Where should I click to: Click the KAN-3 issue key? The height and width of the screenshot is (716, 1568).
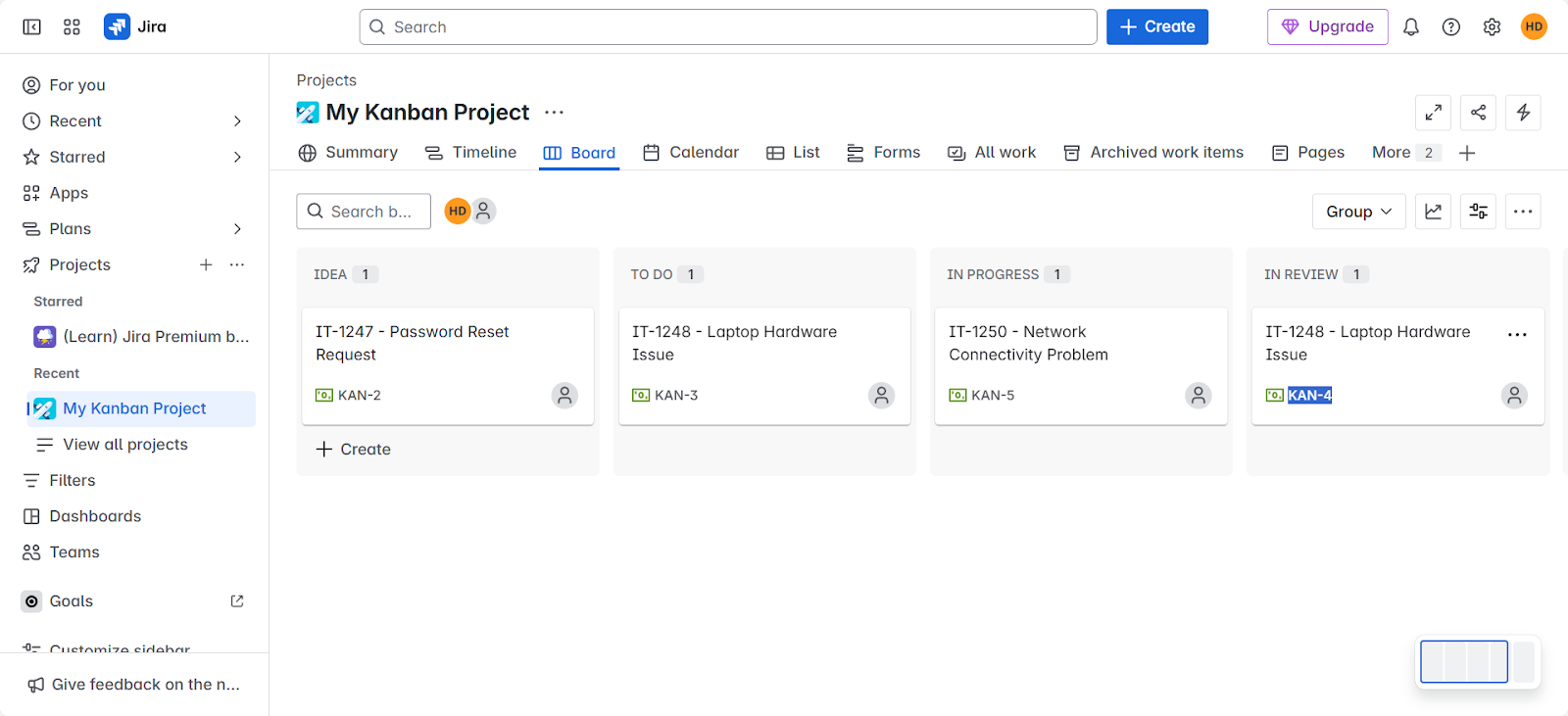click(x=676, y=396)
